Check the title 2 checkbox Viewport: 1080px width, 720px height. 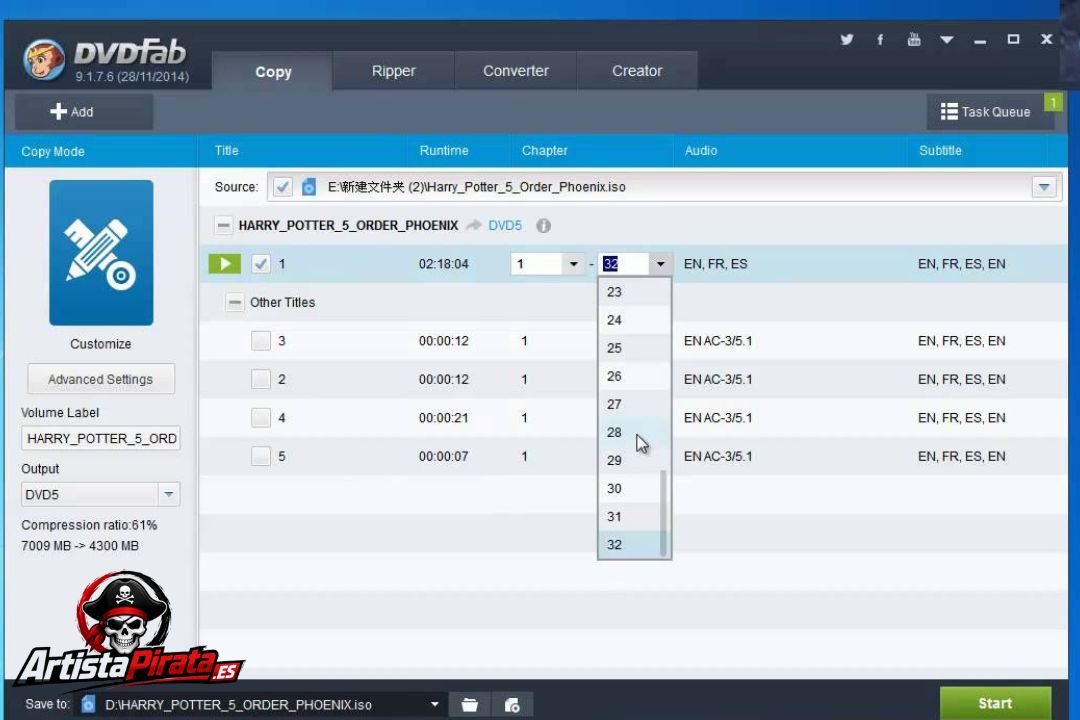[x=260, y=379]
